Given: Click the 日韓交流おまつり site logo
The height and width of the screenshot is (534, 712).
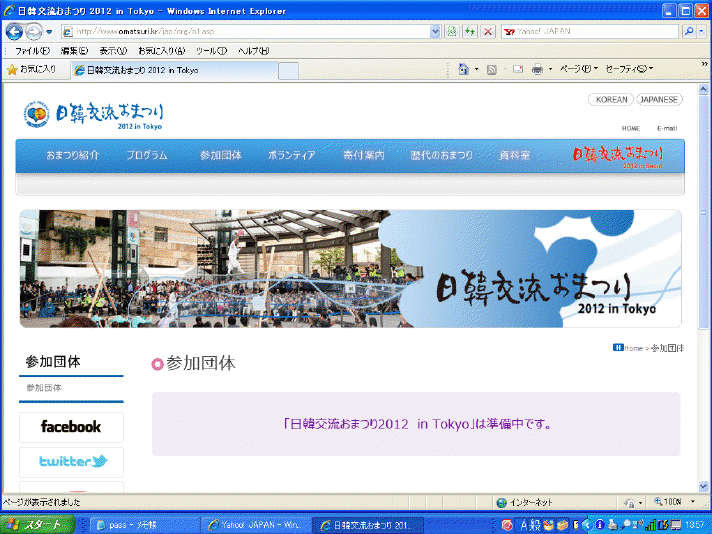Looking at the screenshot, I should point(94,114).
